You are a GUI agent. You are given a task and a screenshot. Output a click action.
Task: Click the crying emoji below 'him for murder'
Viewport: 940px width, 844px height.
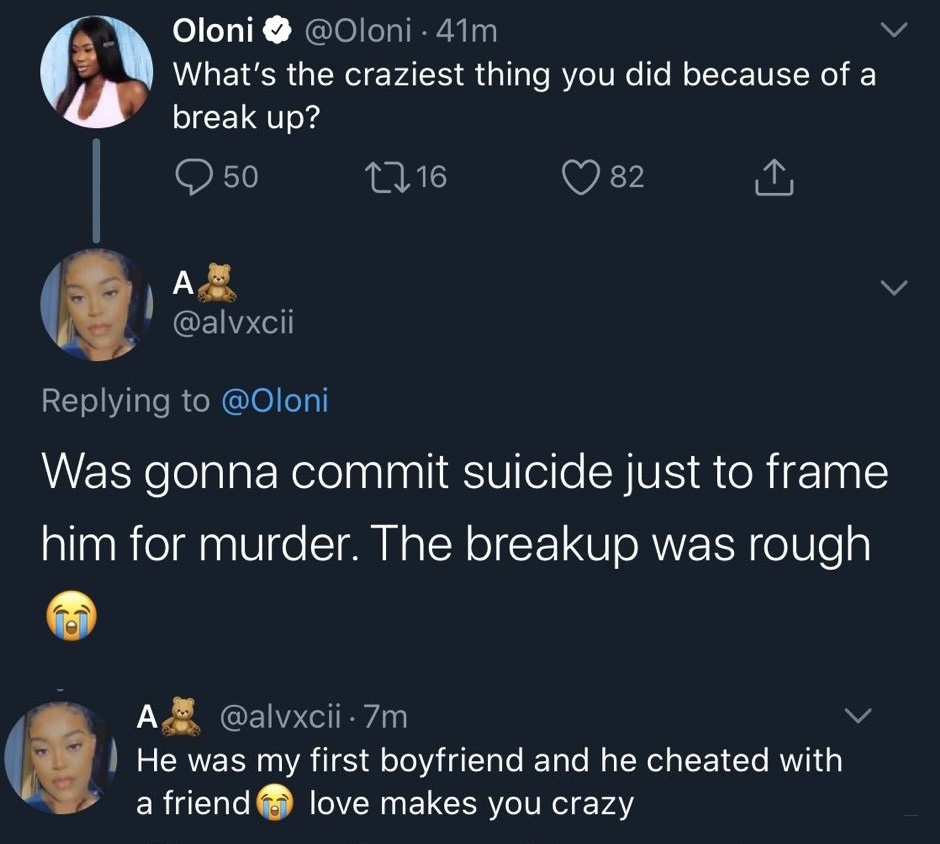click(x=69, y=612)
